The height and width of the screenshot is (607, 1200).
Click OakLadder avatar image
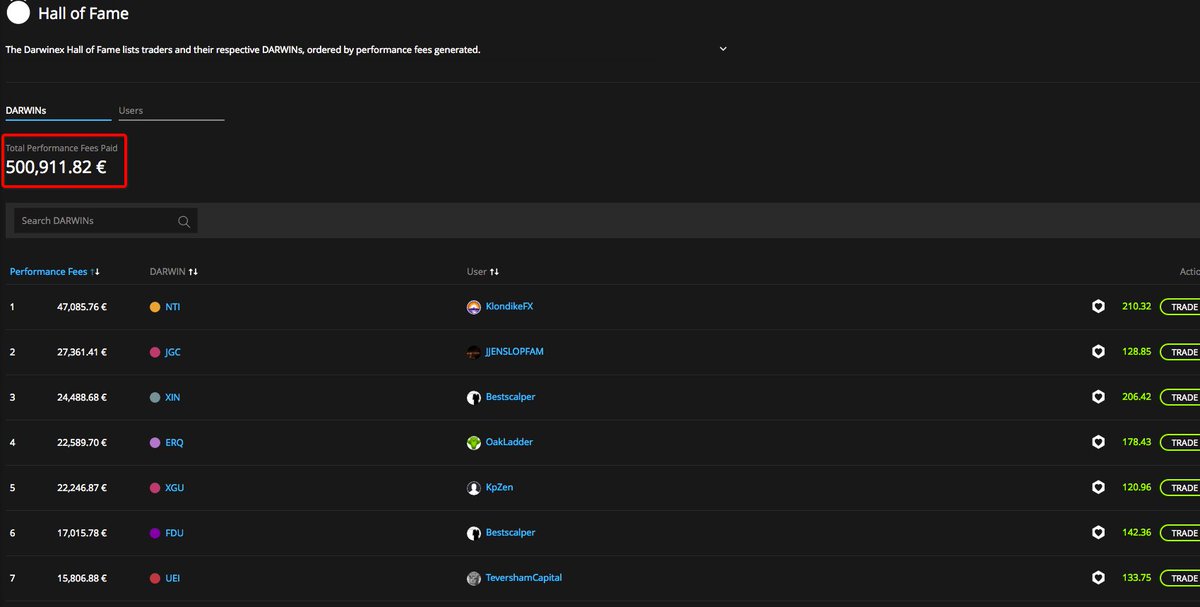pos(474,442)
